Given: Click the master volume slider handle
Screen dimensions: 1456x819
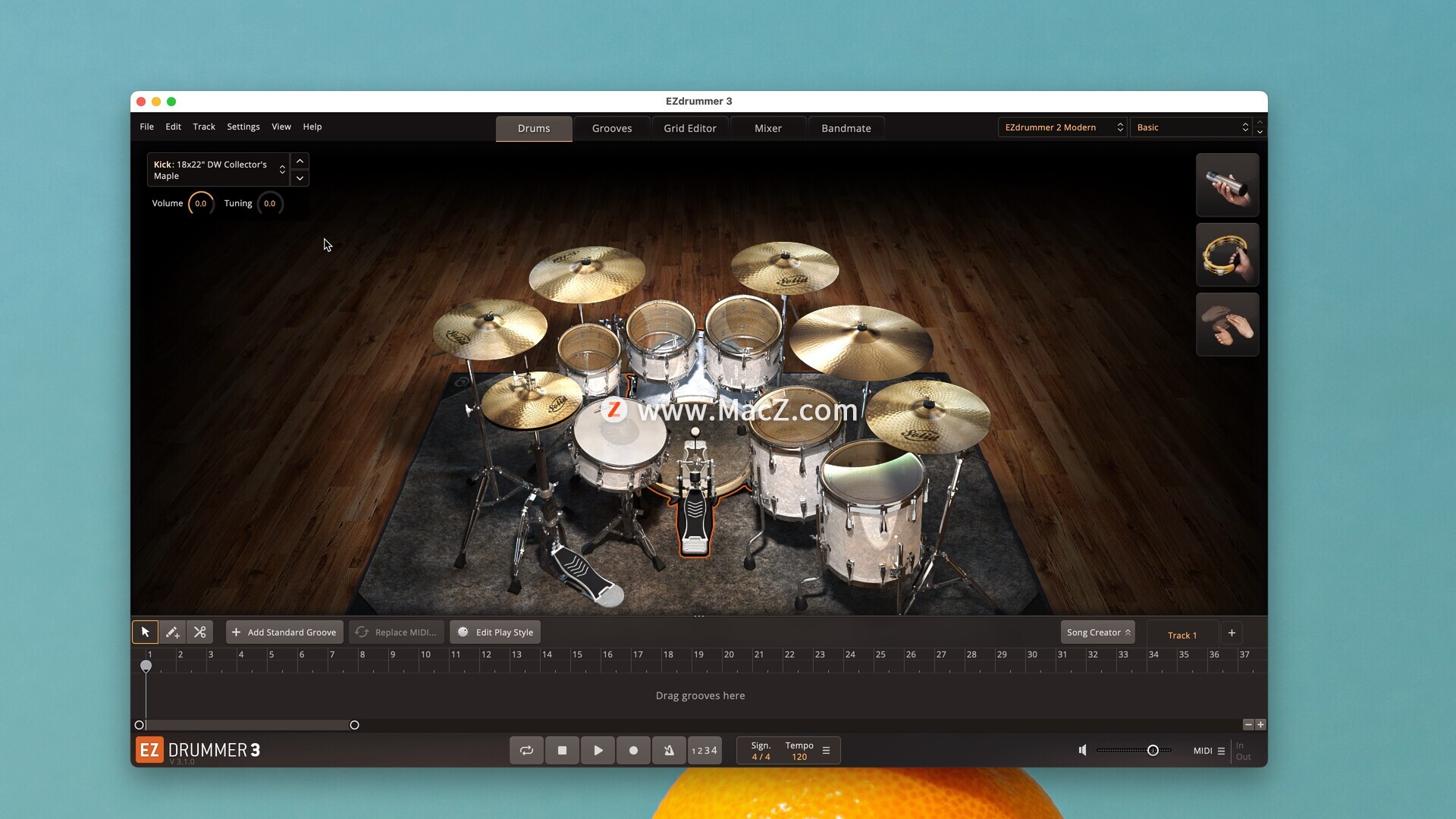Looking at the screenshot, I should click(x=1153, y=751).
